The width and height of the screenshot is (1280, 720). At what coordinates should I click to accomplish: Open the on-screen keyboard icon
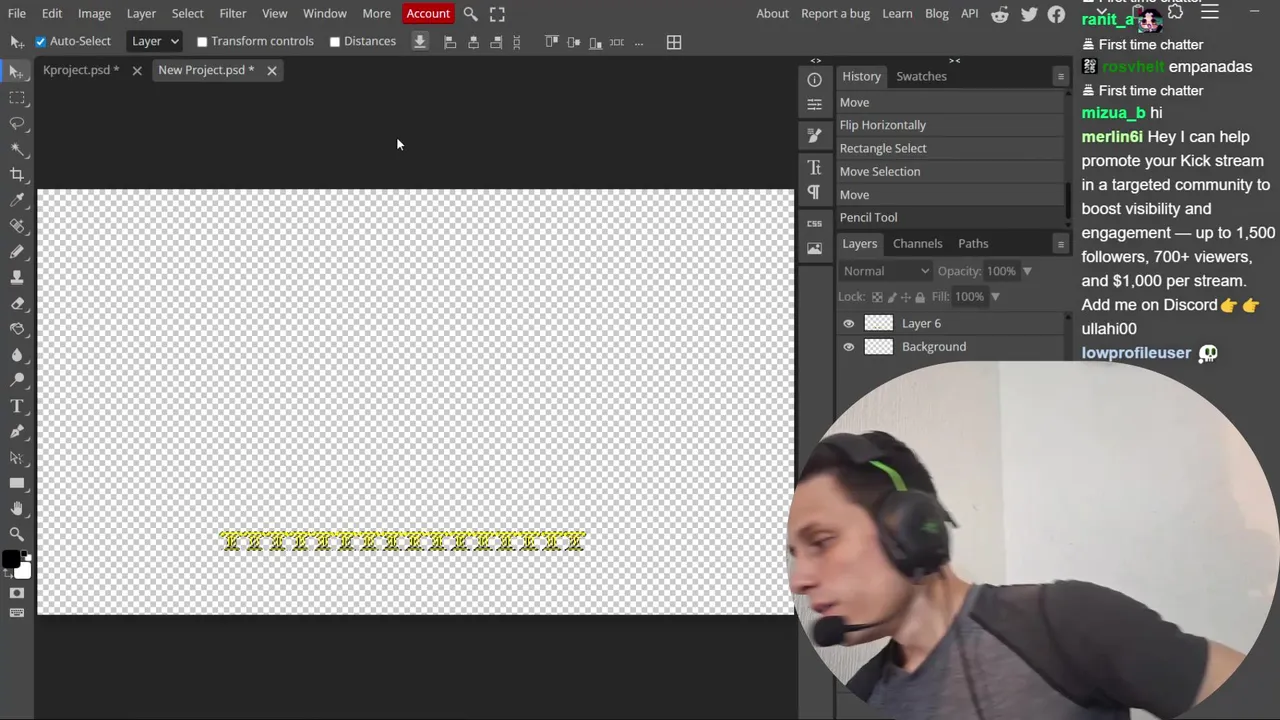pos(17,613)
